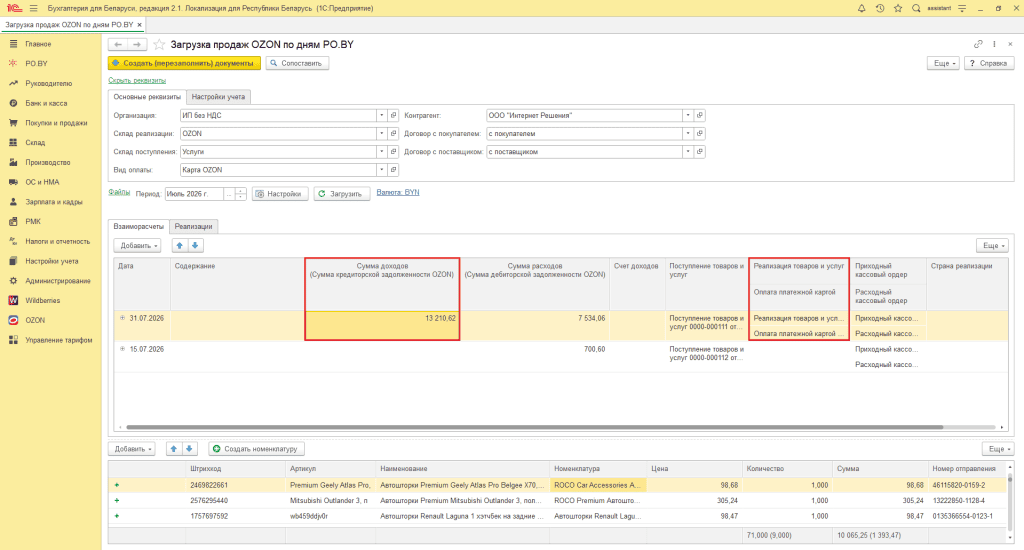Open Покупки и продажи section
The height and width of the screenshot is (550, 1024).
[56, 123]
